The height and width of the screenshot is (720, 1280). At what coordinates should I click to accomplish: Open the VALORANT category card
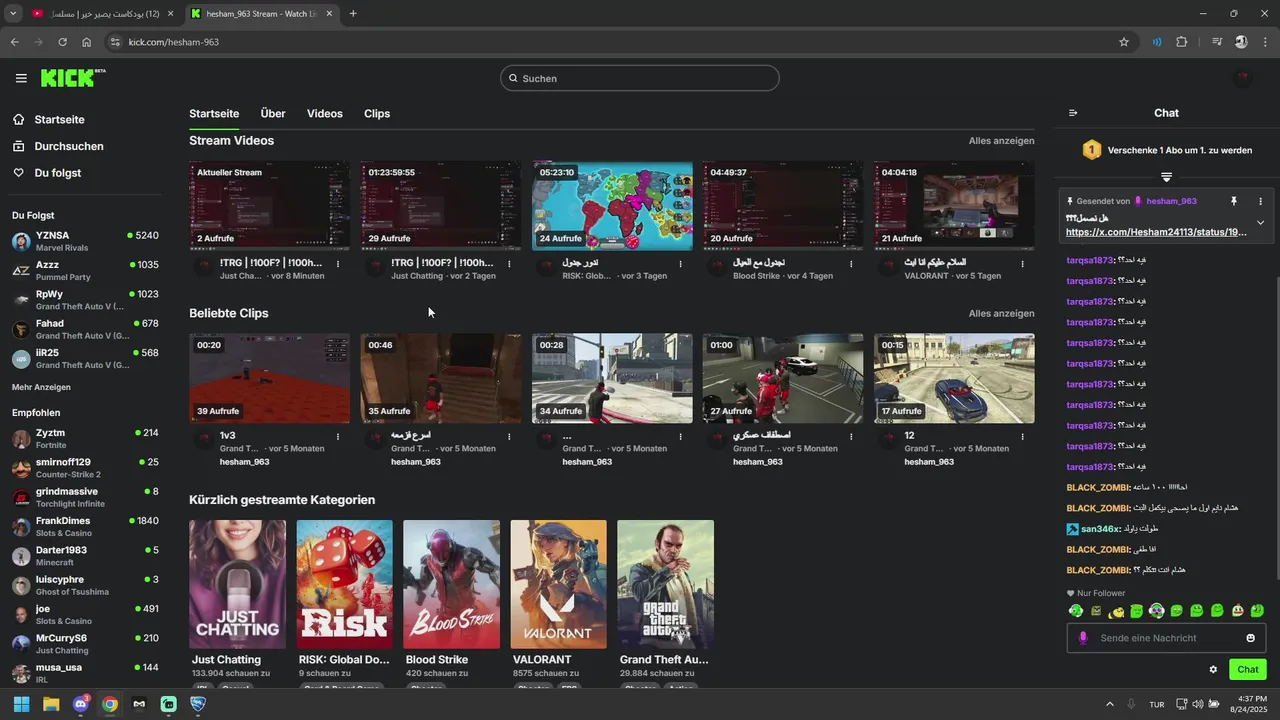point(558,584)
